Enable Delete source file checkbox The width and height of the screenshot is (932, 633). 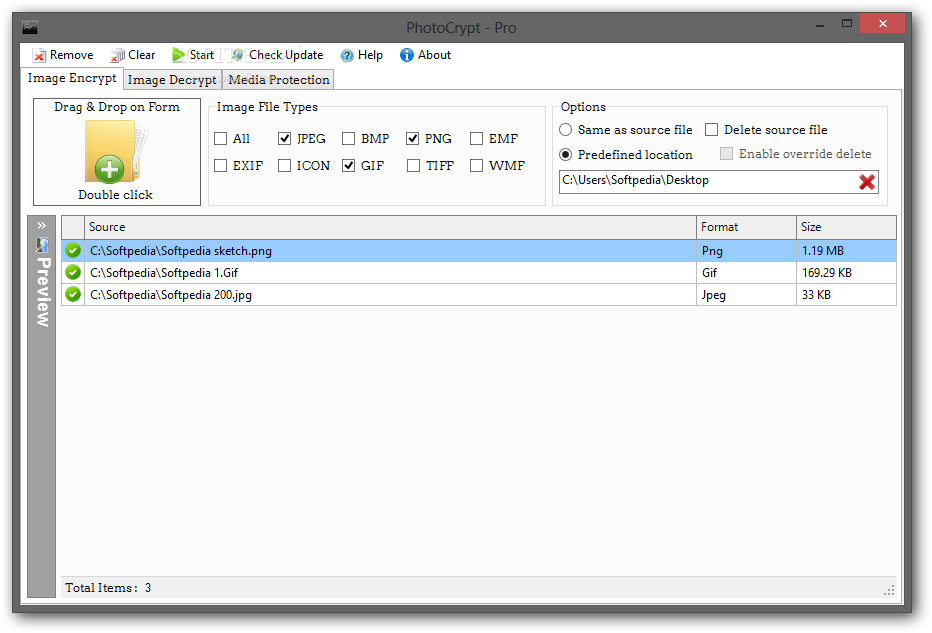pos(711,130)
